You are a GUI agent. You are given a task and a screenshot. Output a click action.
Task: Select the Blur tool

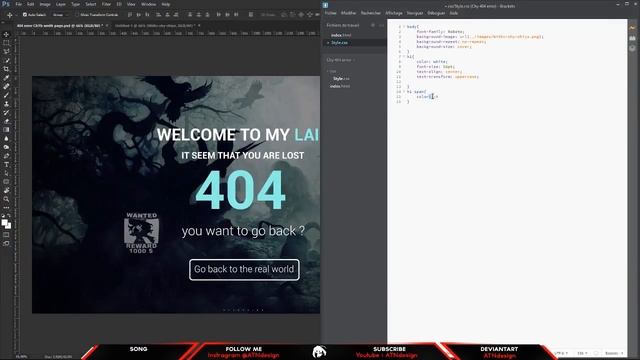(x=6, y=138)
